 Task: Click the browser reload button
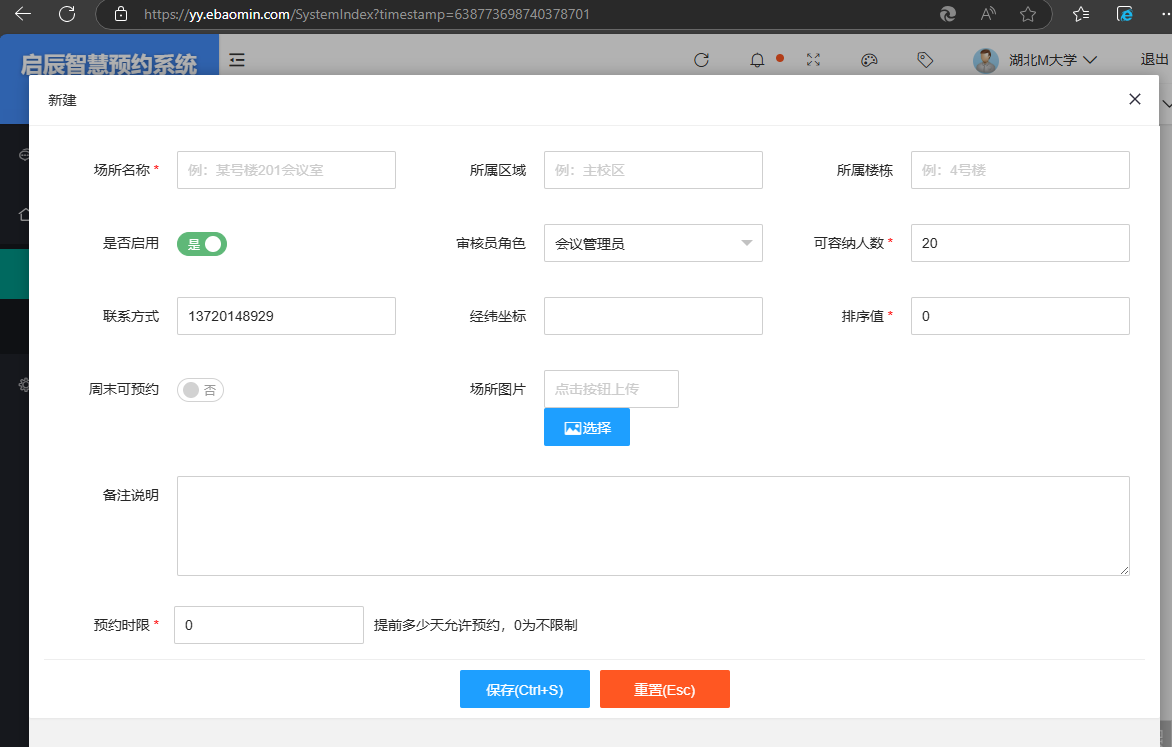pyautogui.click(x=67, y=14)
